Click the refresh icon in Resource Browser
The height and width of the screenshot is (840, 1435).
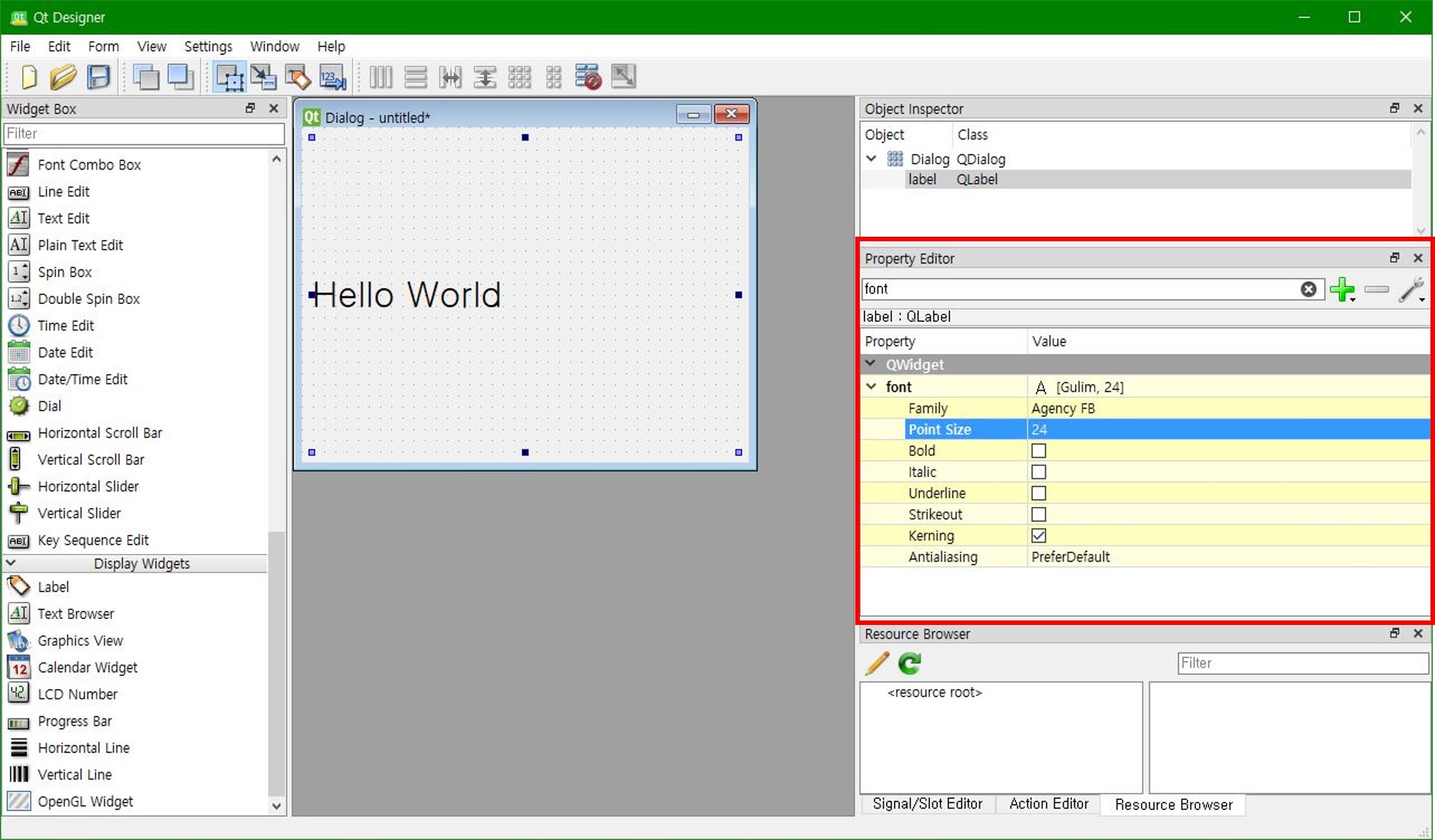click(910, 663)
